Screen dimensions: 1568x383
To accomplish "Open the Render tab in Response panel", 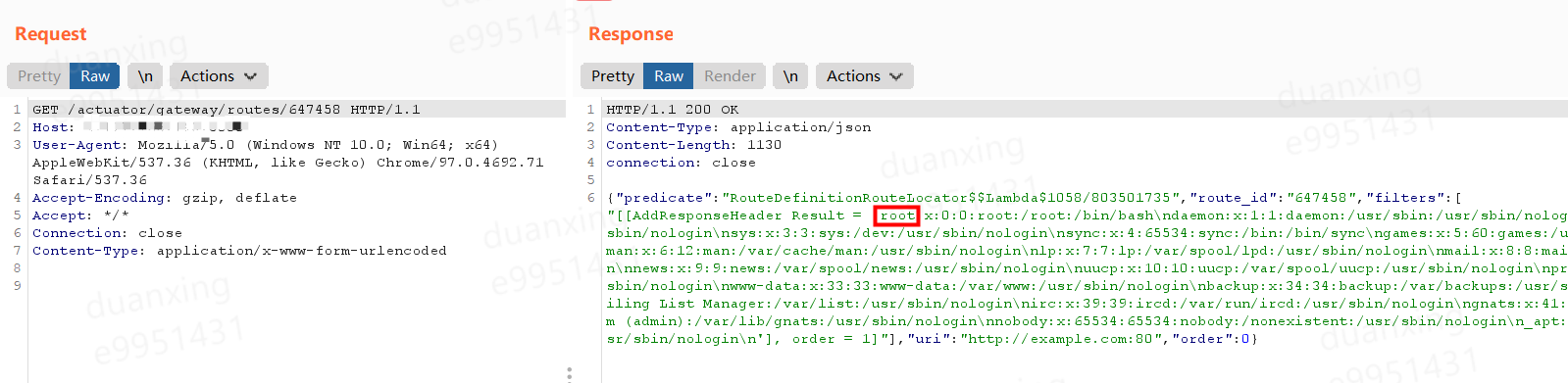I will (730, 76).
